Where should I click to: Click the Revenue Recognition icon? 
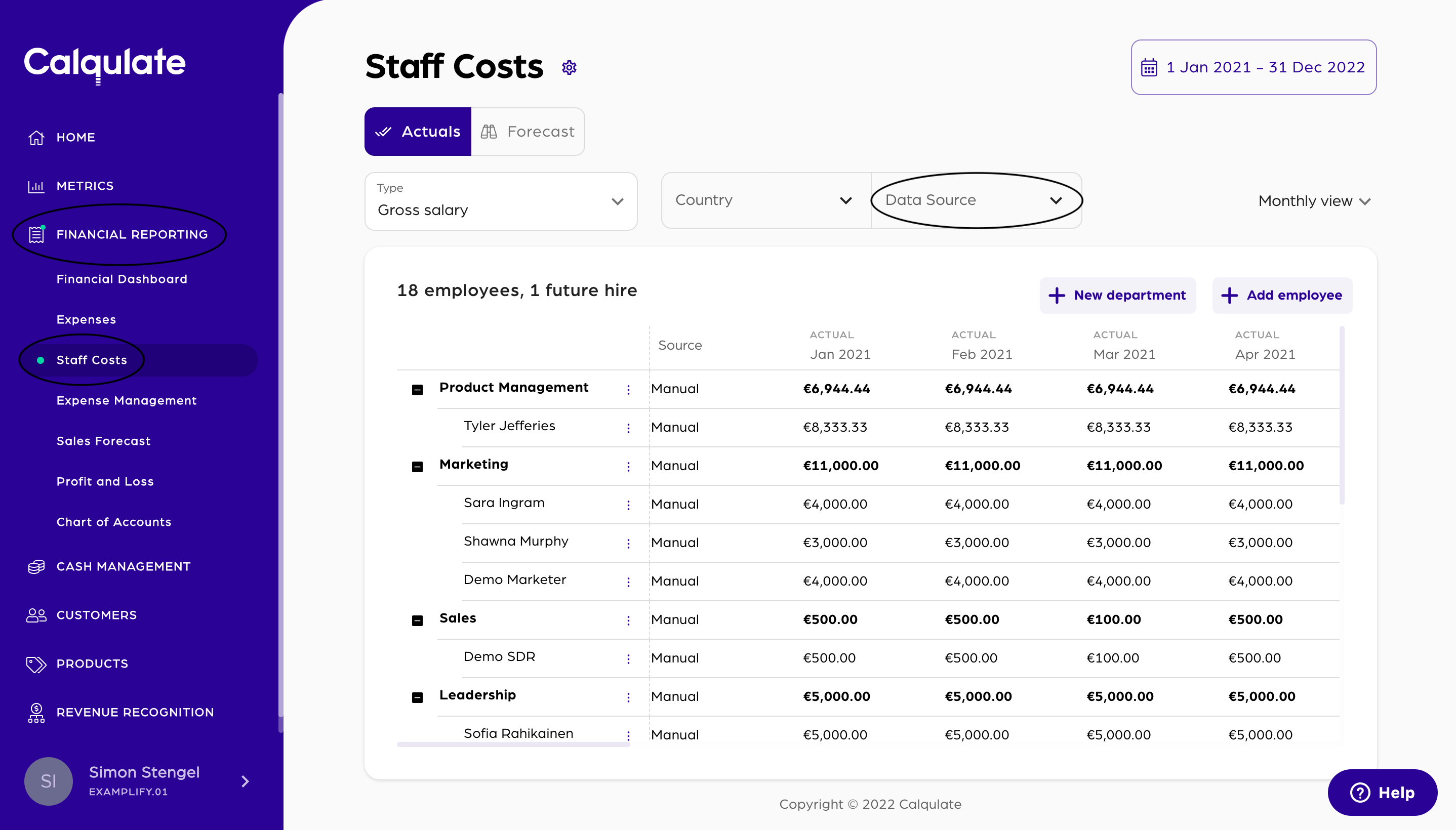pyautogui.click(x=36, y=712)
